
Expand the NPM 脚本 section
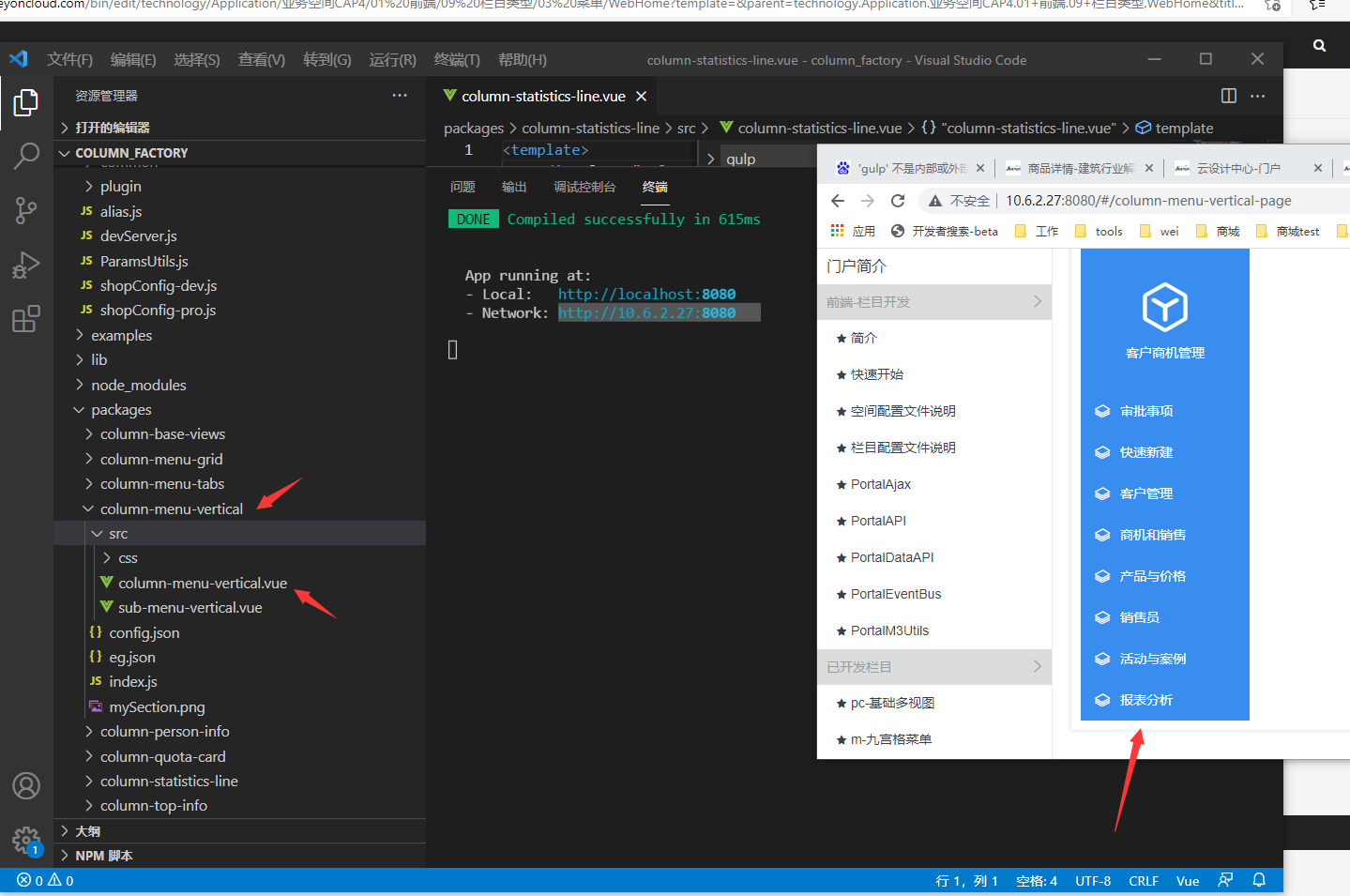click(x=103, y=856)
